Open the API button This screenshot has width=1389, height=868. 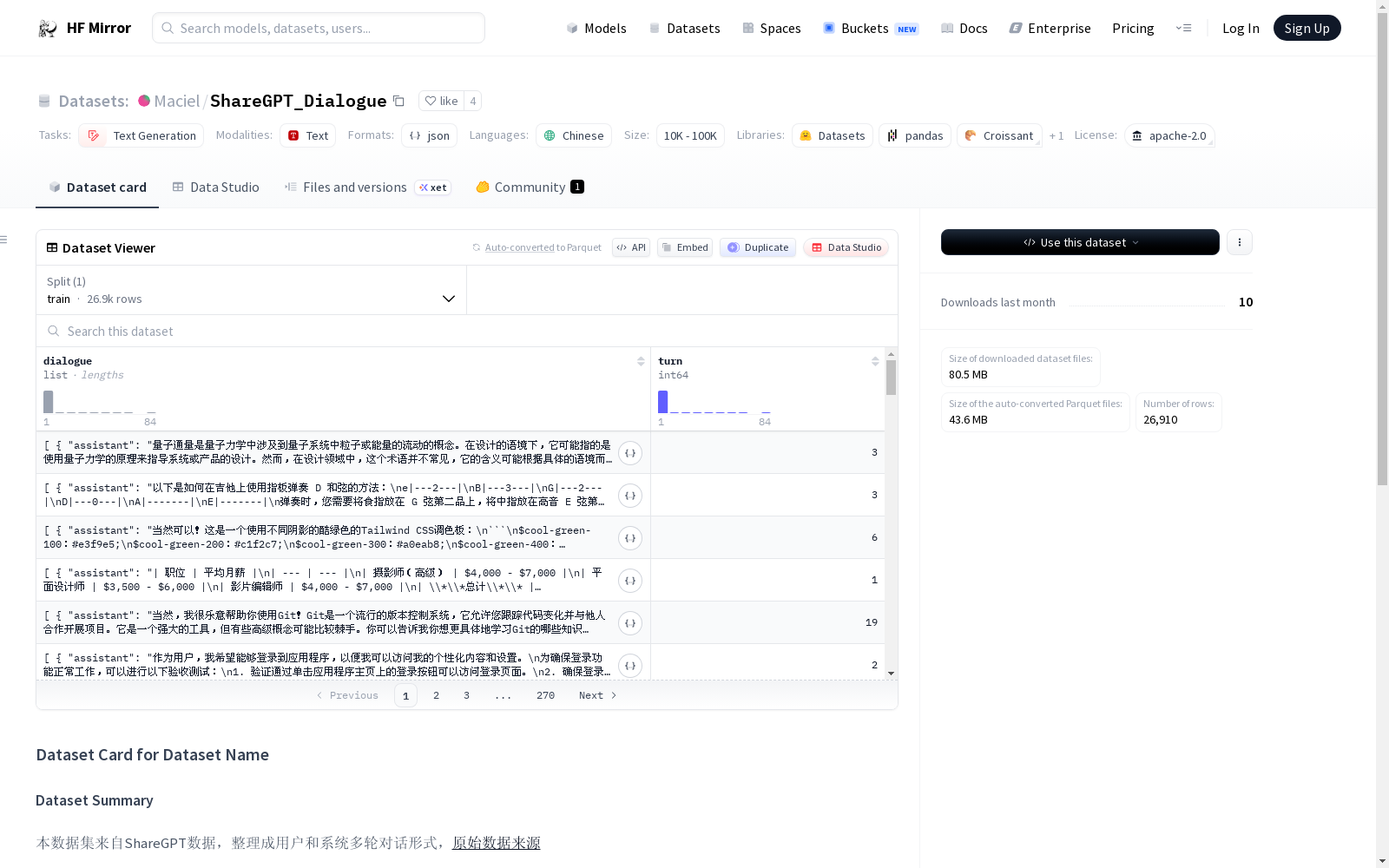631,247
